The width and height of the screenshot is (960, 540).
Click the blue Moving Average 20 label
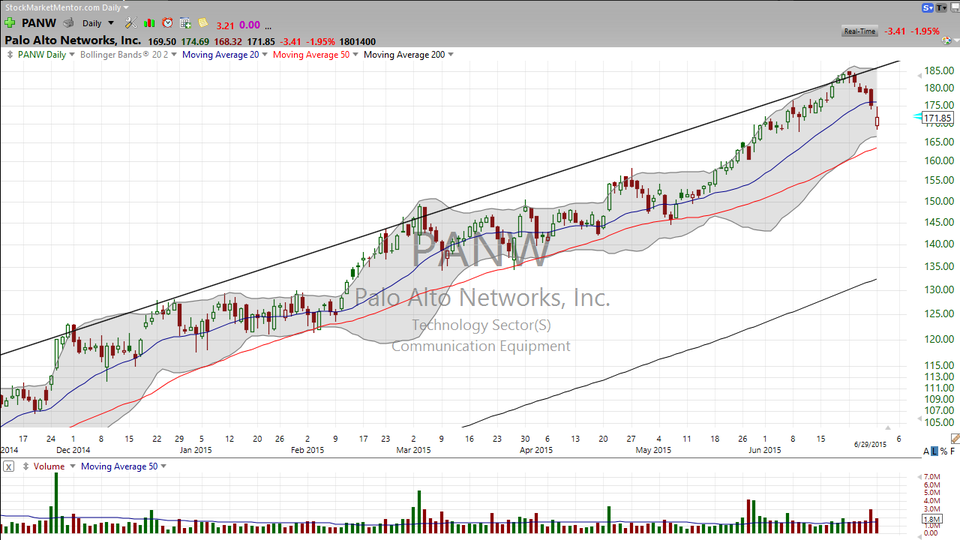pos(220,54)
